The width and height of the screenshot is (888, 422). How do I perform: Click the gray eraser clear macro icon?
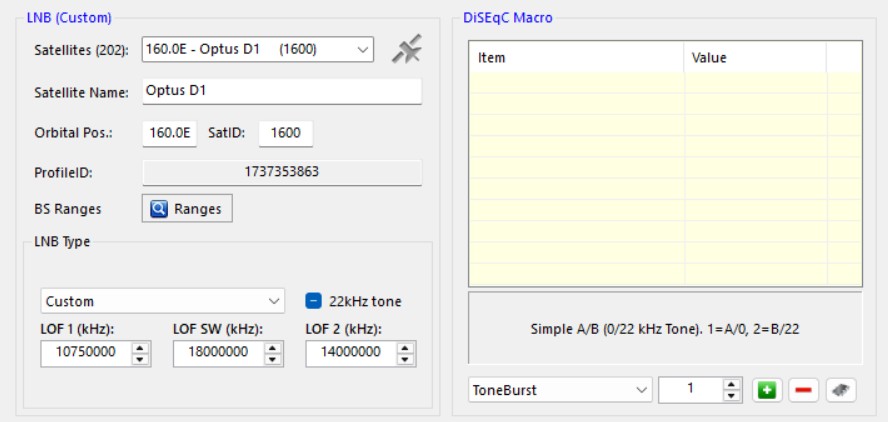[841, 391]
